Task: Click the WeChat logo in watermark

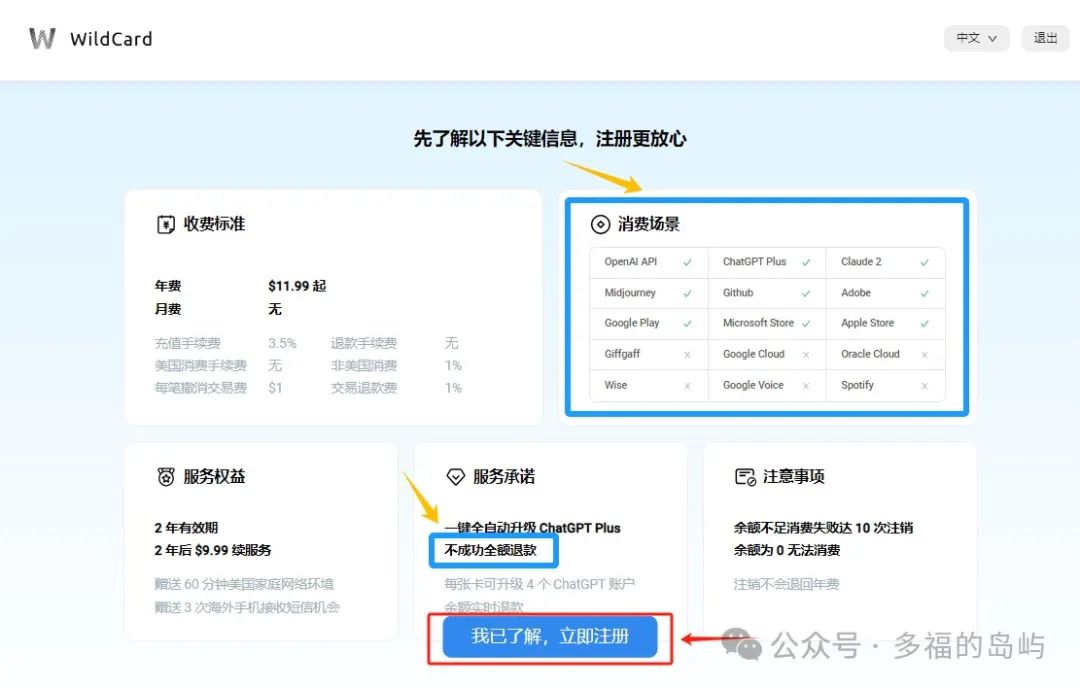Action: click(741, 645)
